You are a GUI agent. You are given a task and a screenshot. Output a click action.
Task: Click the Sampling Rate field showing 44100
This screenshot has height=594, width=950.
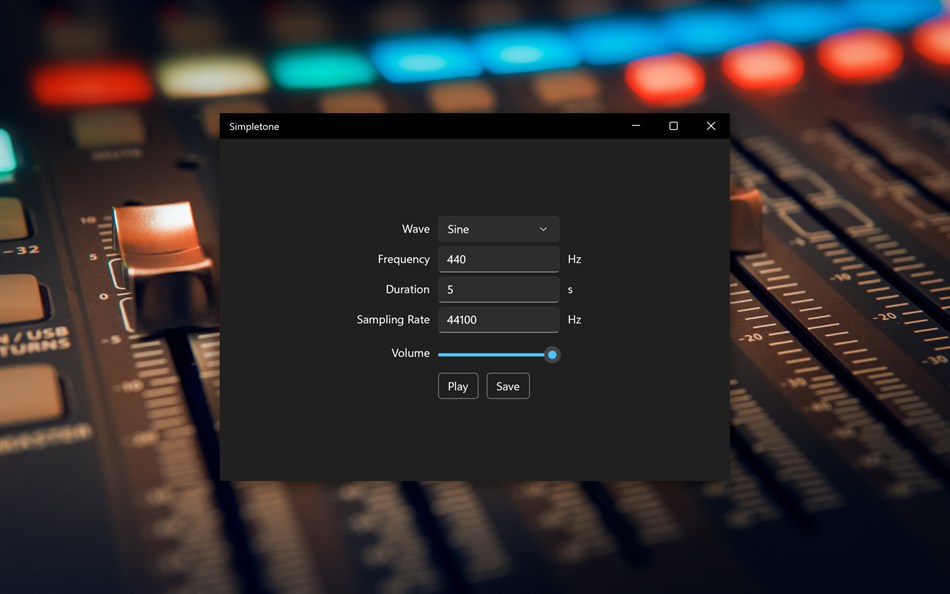tap(498, 320)
